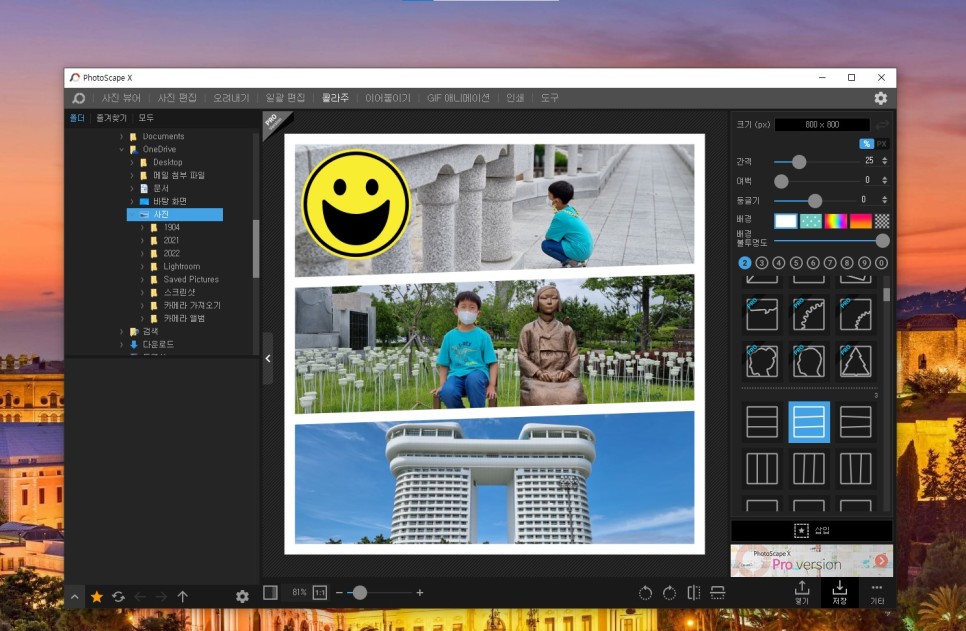Screen dimensions: 966x631
Task: Switch to the 즐겨찾기 folder tab
Action: click(x=111, y=118)
